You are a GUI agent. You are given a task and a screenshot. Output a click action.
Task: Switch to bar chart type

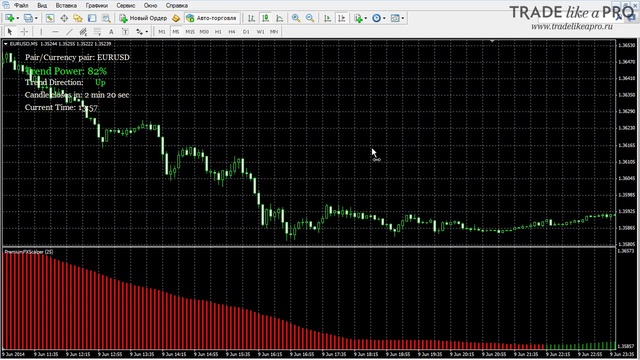pyautogui.click(x=251, y=18)
